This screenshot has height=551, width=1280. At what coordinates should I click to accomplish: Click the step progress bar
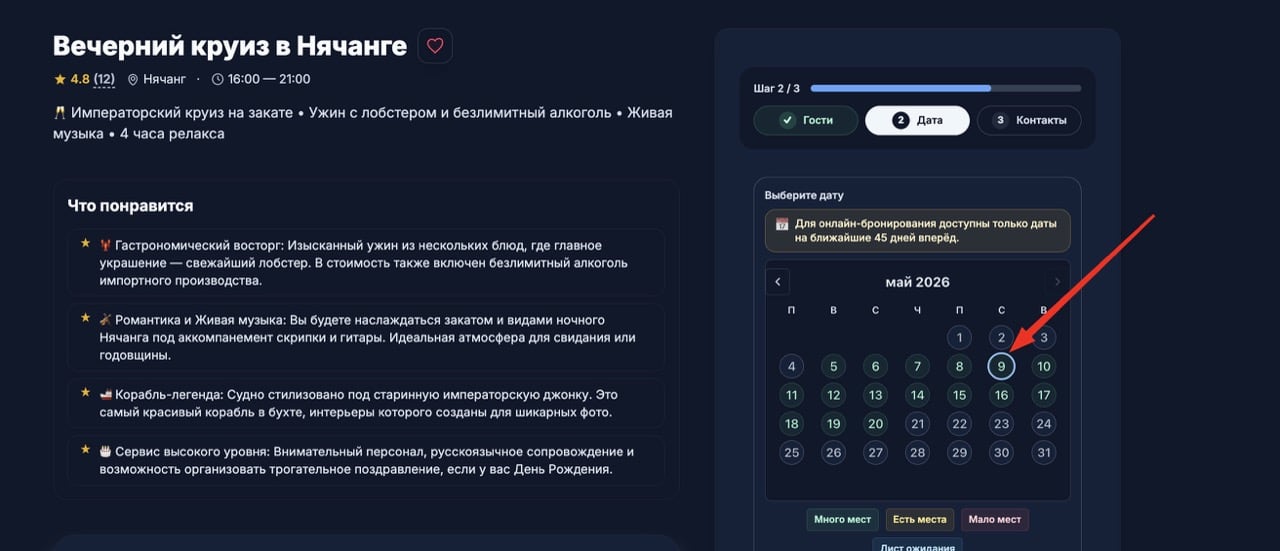tap(946, 88)
